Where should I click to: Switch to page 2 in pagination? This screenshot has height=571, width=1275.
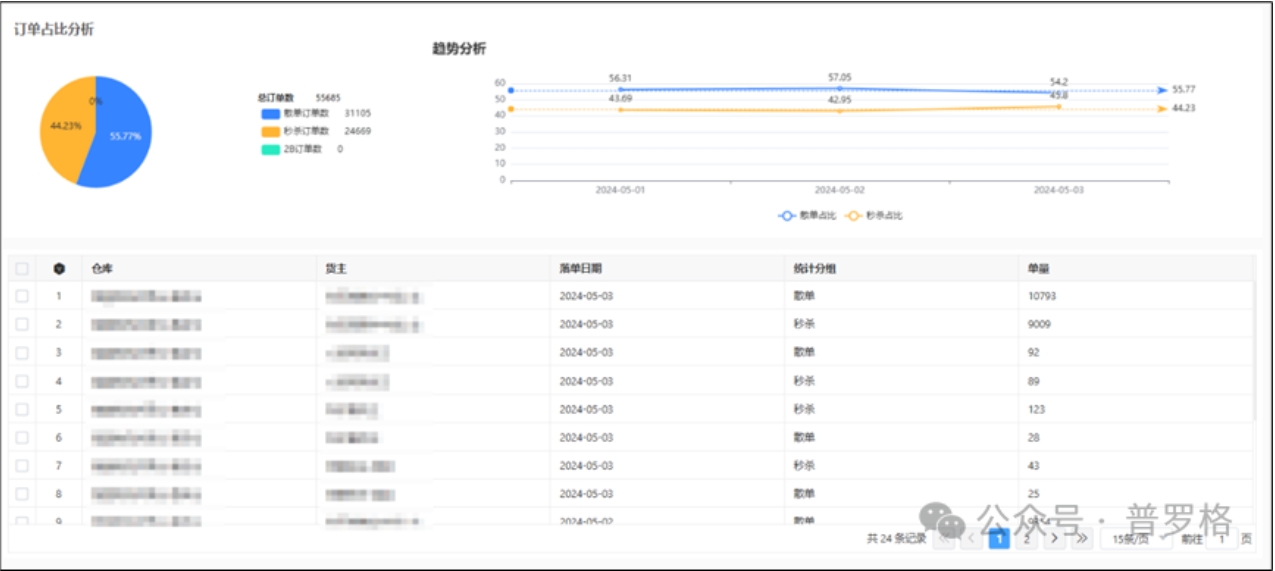[1026, 539]
